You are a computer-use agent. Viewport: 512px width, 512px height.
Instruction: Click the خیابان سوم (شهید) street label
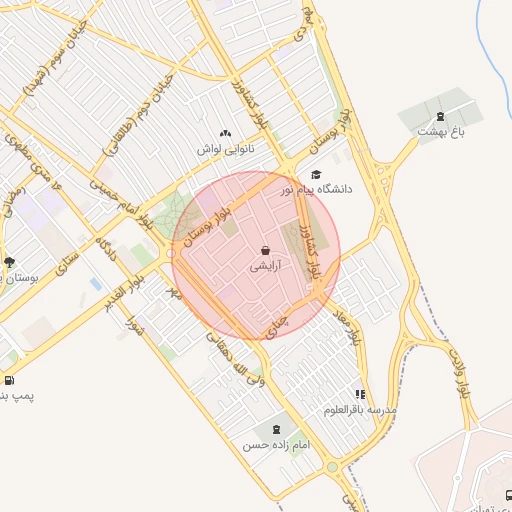[55, 59]
